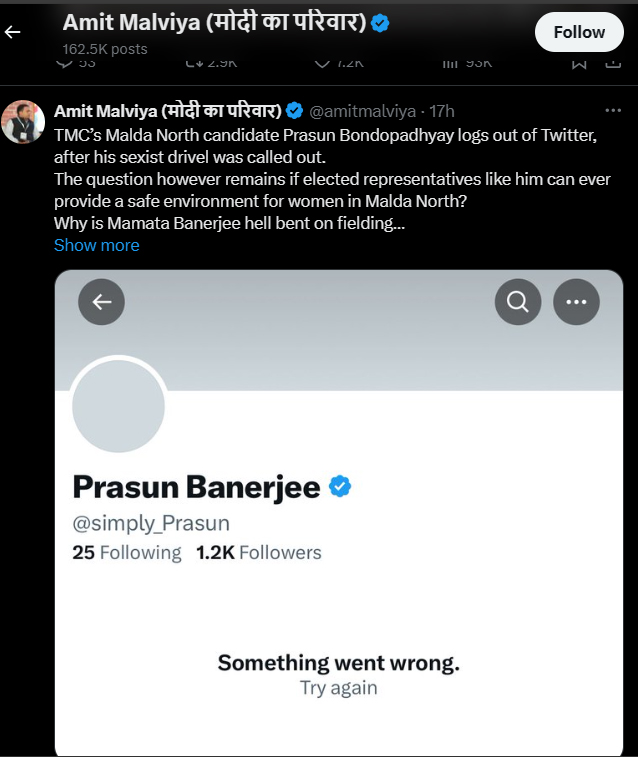Click the search icon in embedded profile
The image size is (638, 757).
click(518, 301)
